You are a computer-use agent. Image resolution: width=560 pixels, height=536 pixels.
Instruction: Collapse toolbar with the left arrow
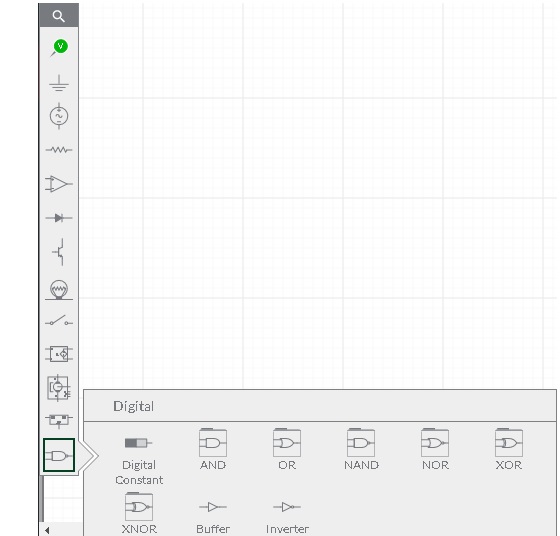(47, 530)
